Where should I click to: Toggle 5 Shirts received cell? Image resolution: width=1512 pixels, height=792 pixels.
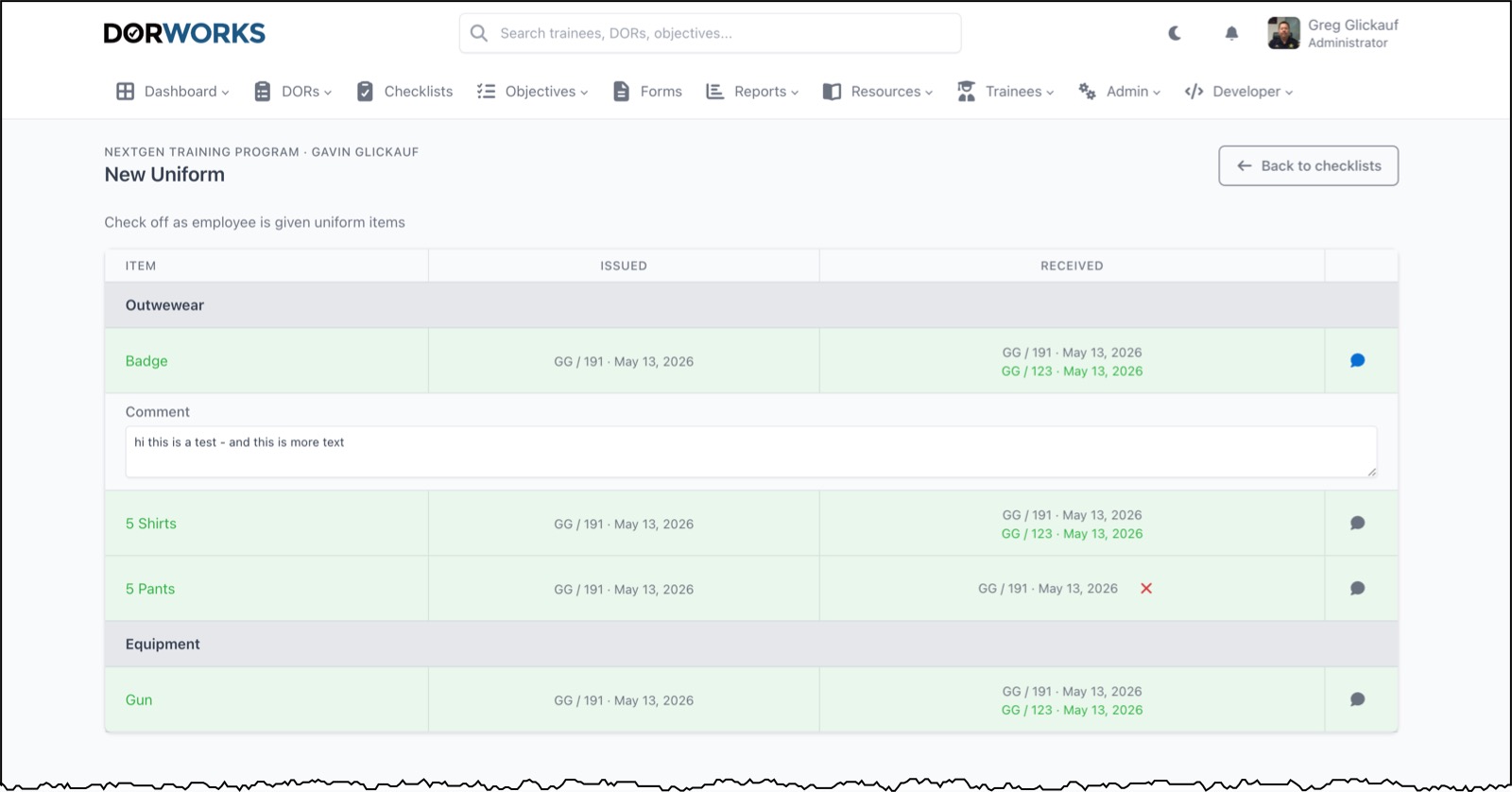(x=1072, y=524)
